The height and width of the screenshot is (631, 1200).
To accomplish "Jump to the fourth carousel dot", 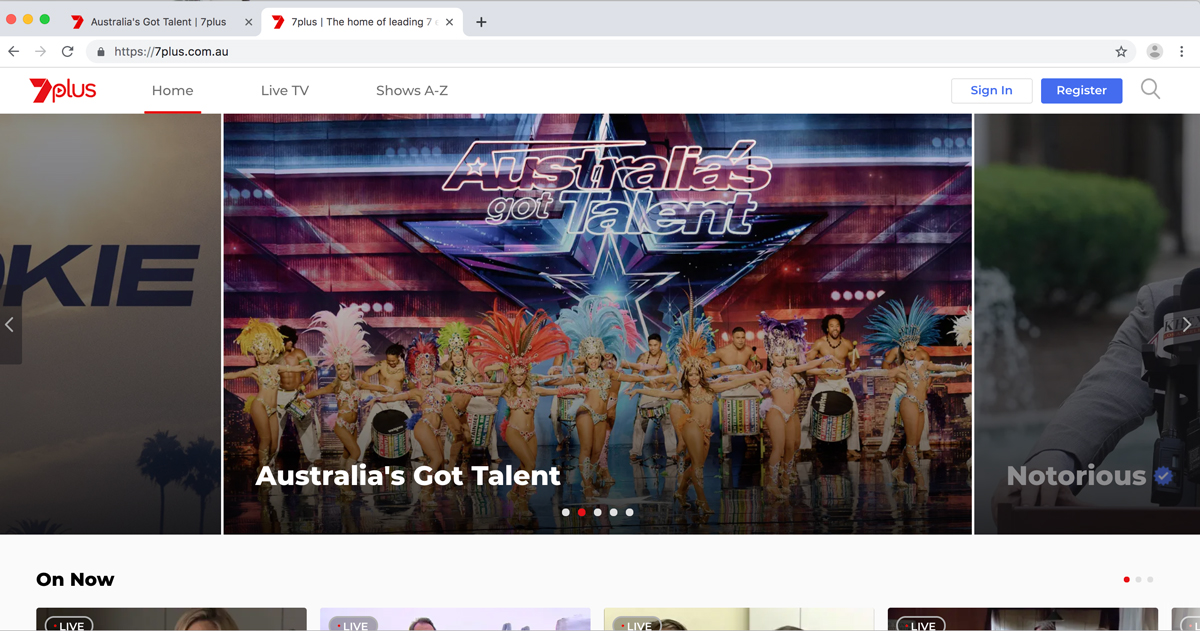I will [614, 512].
